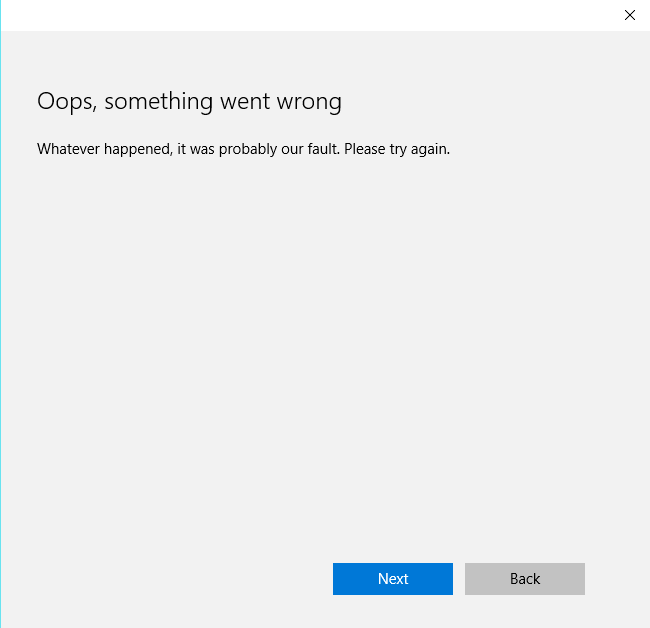The height and width of the screenshot is (628, 650).
Task: Click the X icon in title bar
Action: click(x=629, y=15)
